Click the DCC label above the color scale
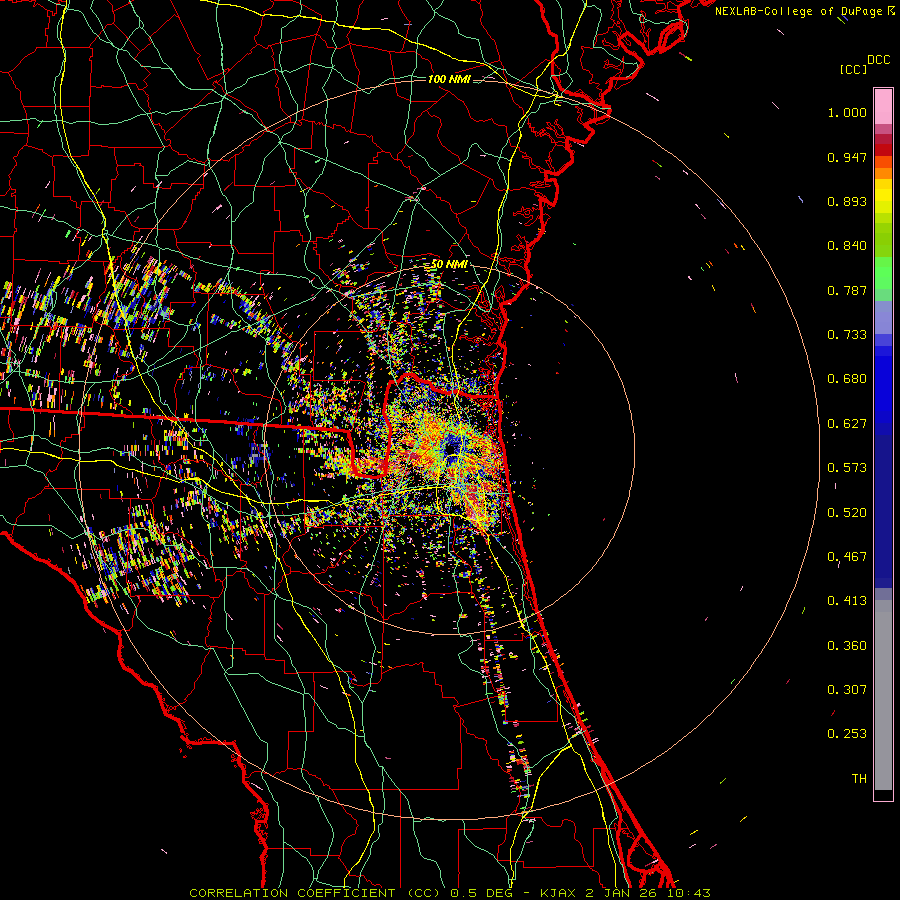 (x=878, y=60)
